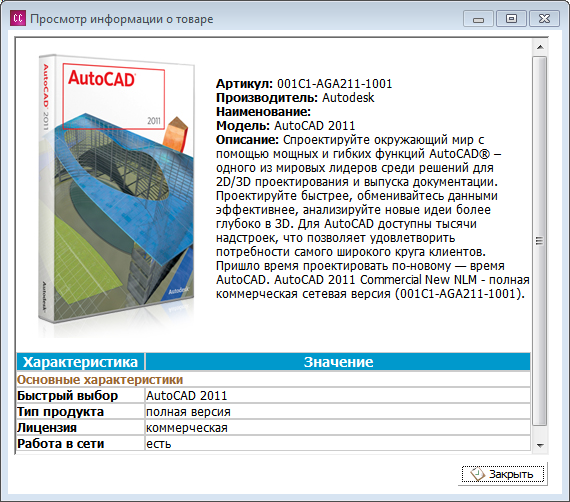Click the Производитель Autodesk line

click(x=295, y=98)
